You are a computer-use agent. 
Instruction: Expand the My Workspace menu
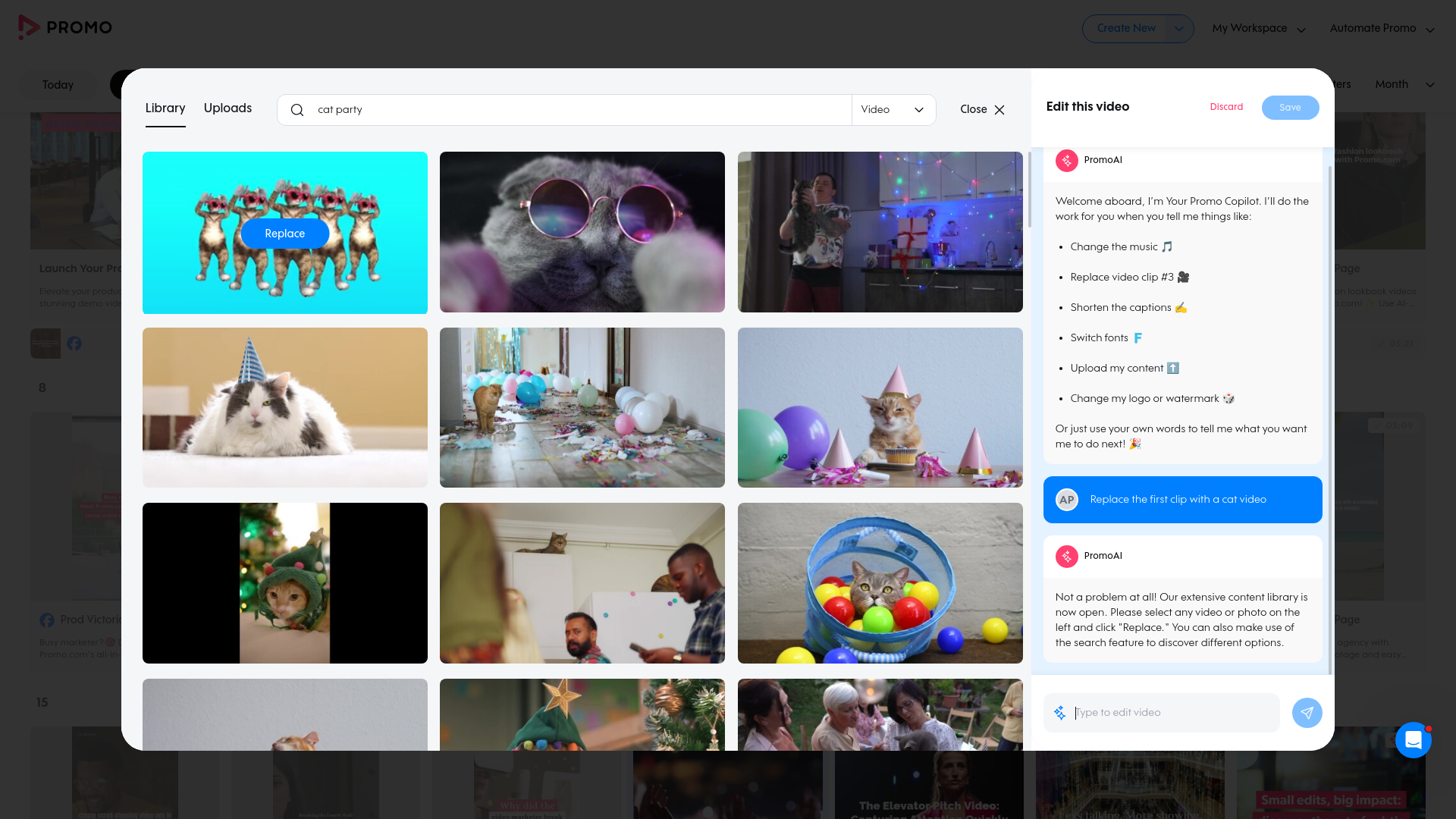(x=1259, y=29)
